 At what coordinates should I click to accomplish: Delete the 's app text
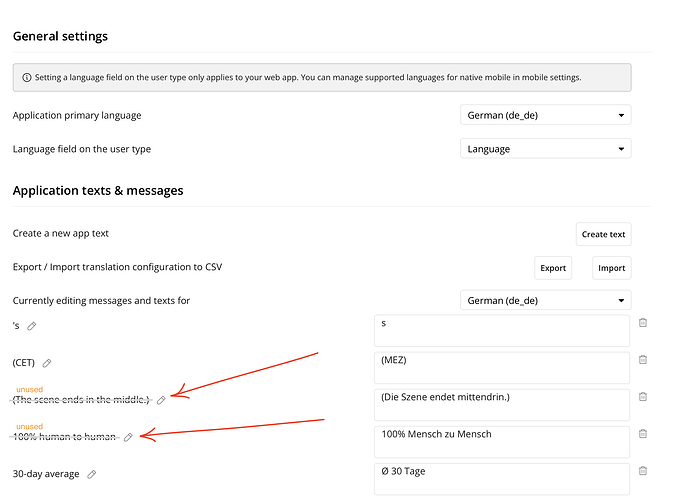(643, 322)
